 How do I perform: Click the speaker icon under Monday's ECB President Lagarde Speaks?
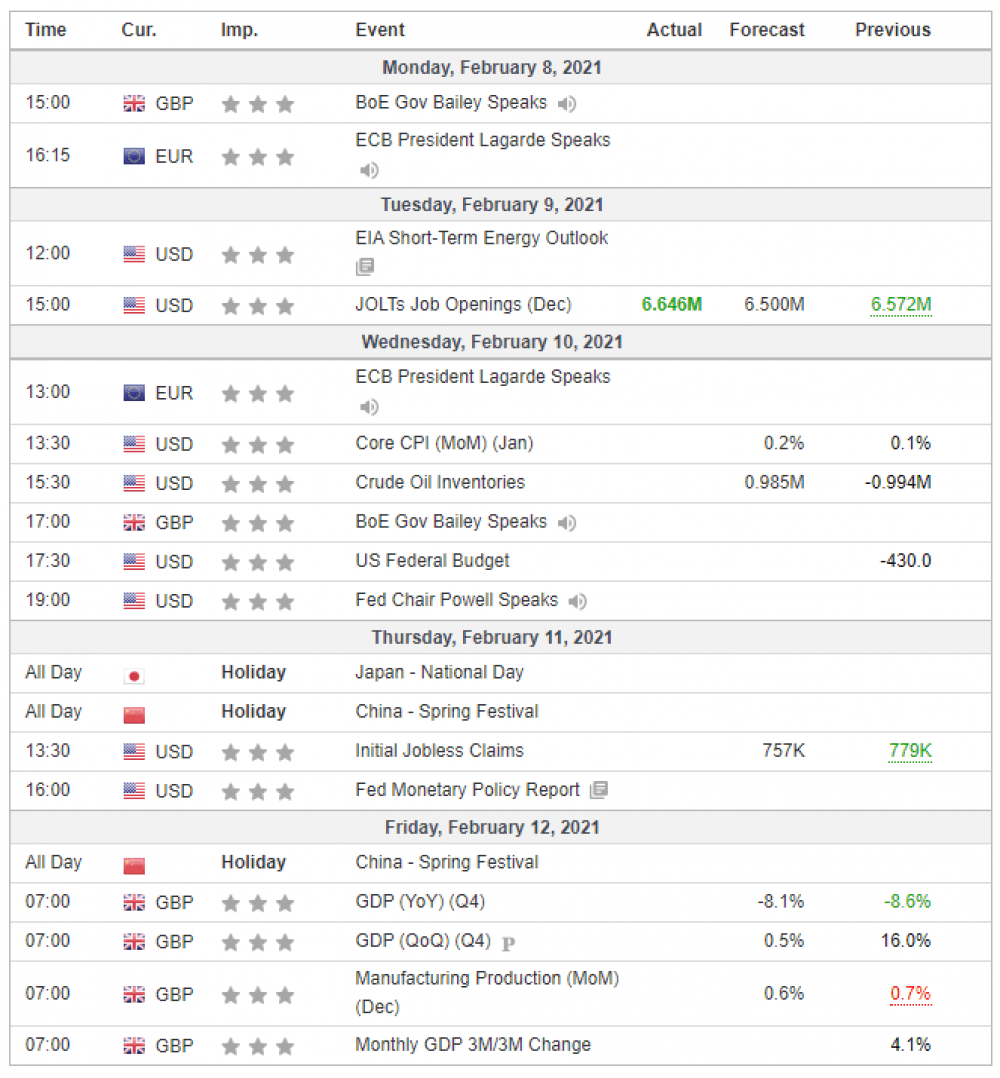click(x=368, y=170)
